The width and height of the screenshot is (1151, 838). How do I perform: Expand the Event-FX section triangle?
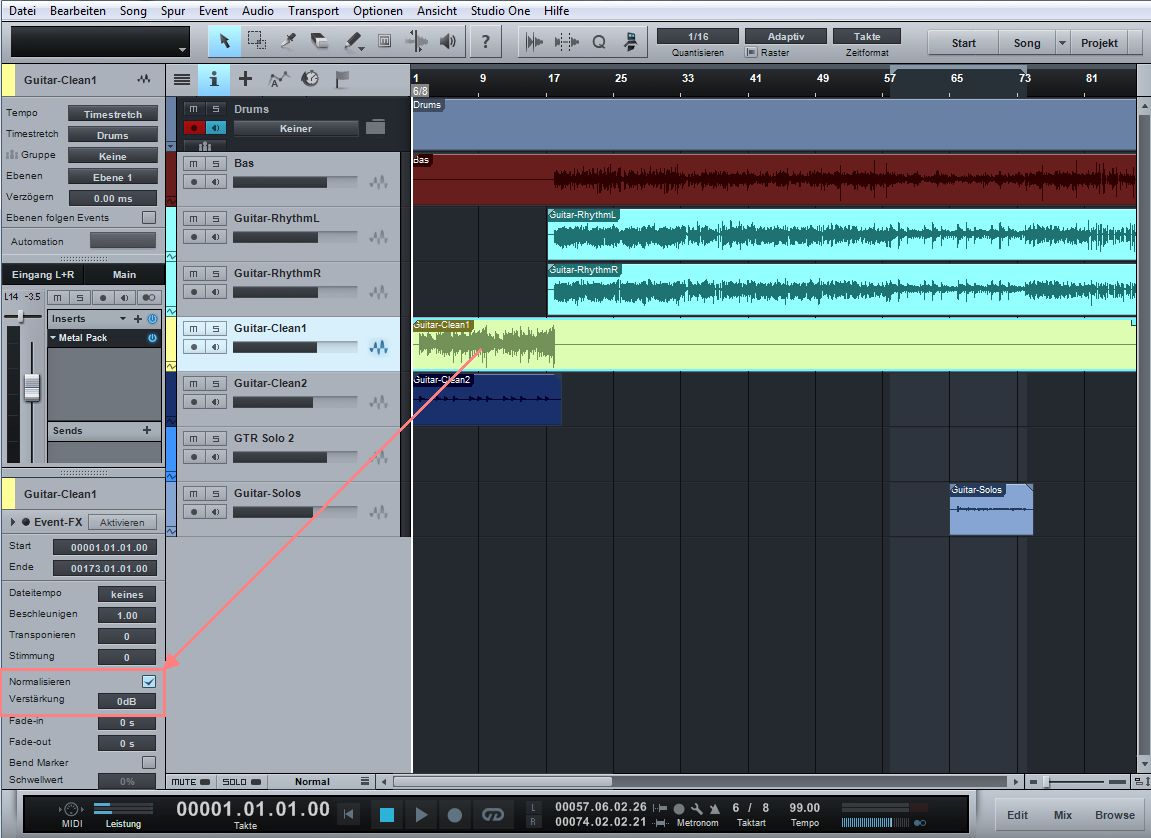(12, 522)
